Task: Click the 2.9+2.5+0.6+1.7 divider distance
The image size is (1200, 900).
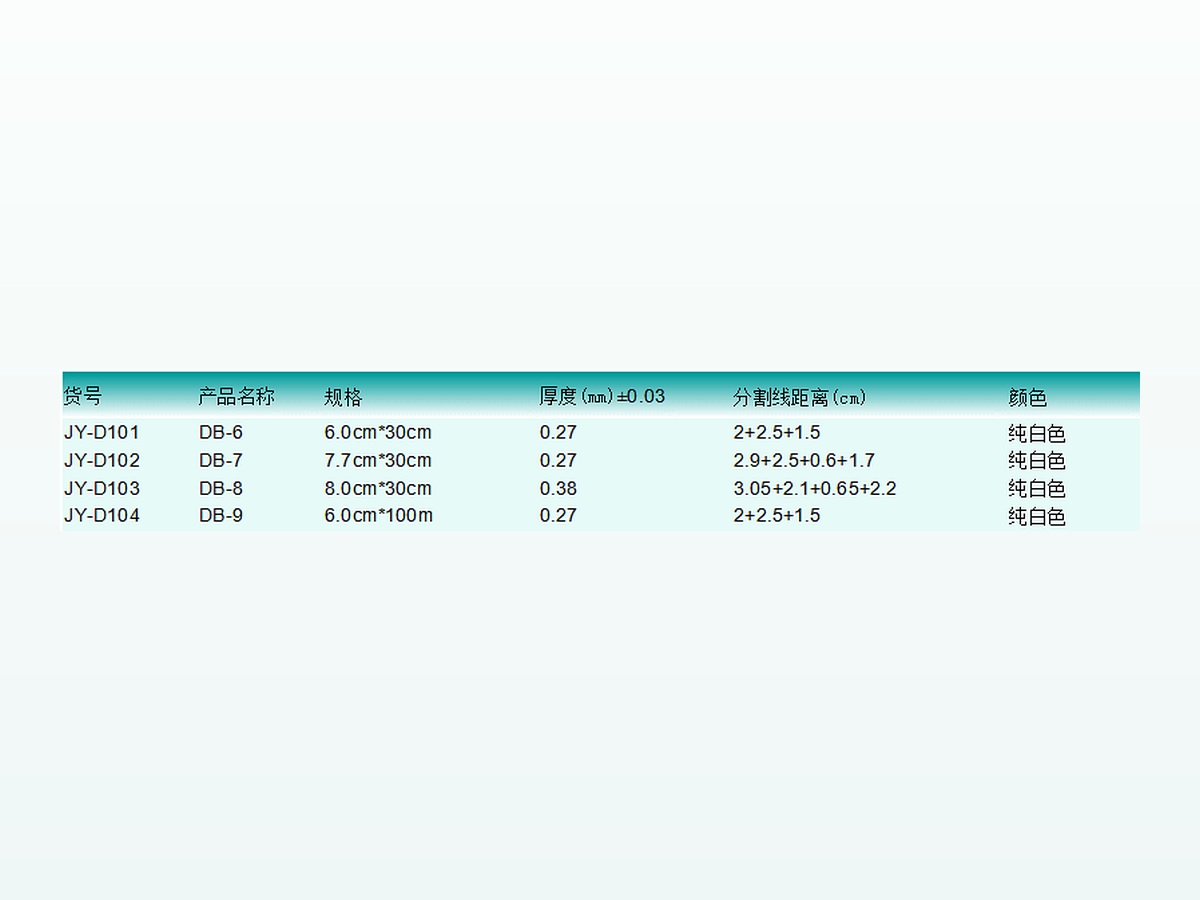Action: coord(804,461)
